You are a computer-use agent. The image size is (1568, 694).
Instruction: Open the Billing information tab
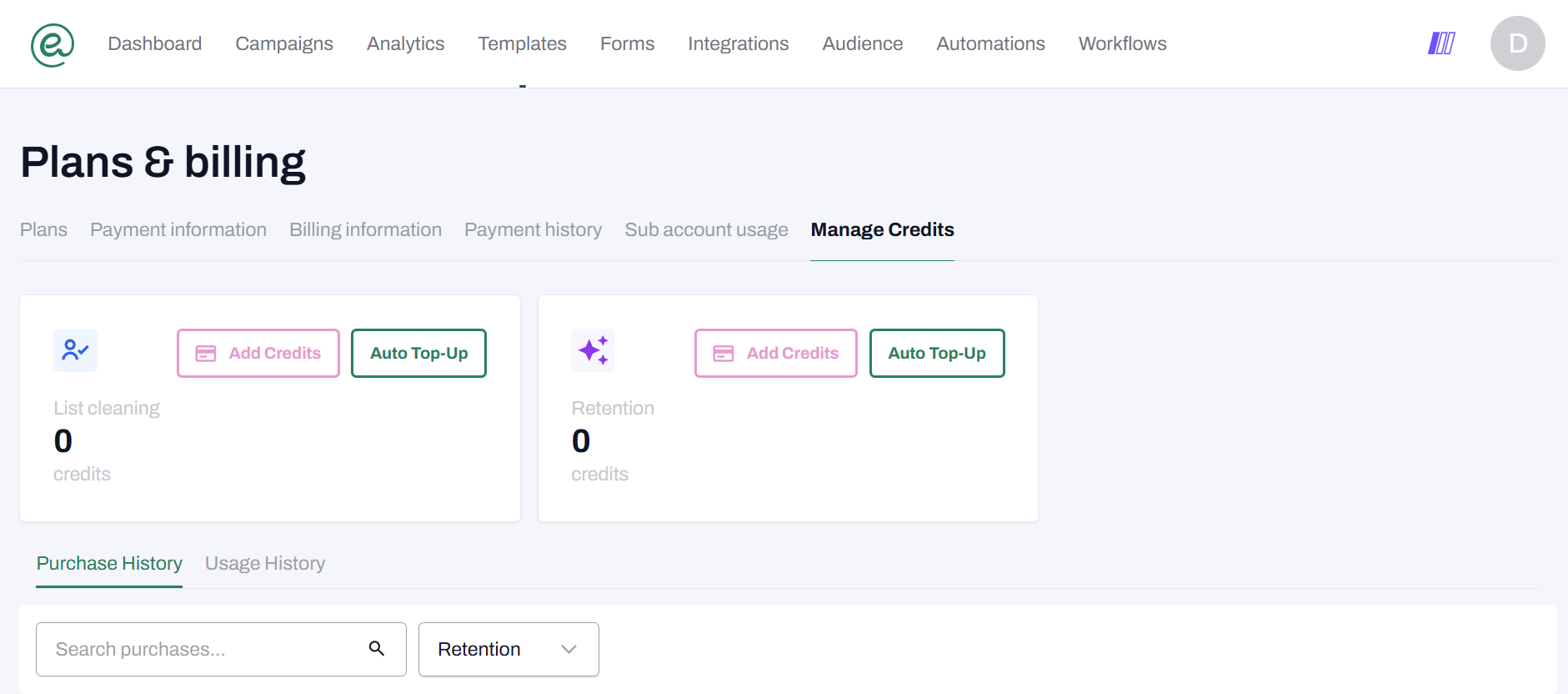point(365,230)
